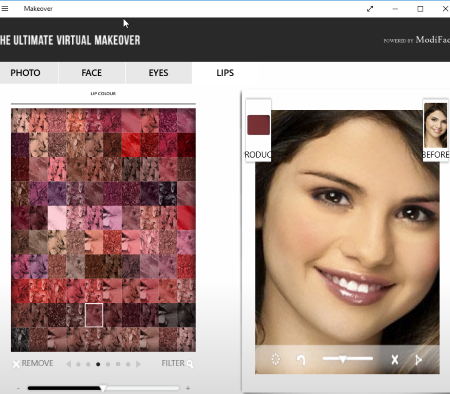
Task: Select the sixth page dot indicator
Action: [x=128, y=364]
